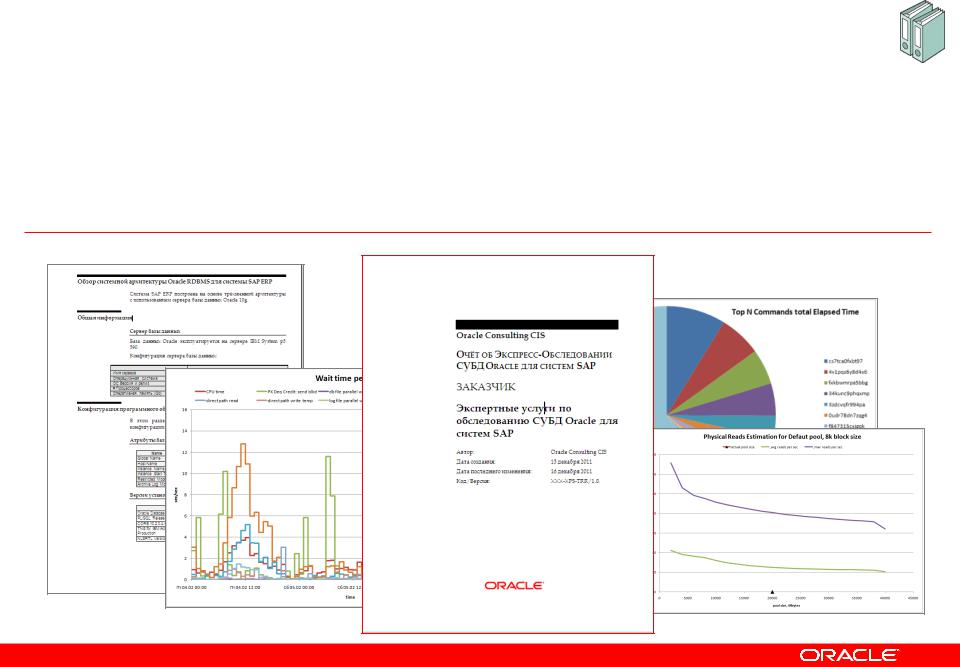960x667 pixels.
Task: Click the 'Общая информация' section heading
Action: (105, 318)
